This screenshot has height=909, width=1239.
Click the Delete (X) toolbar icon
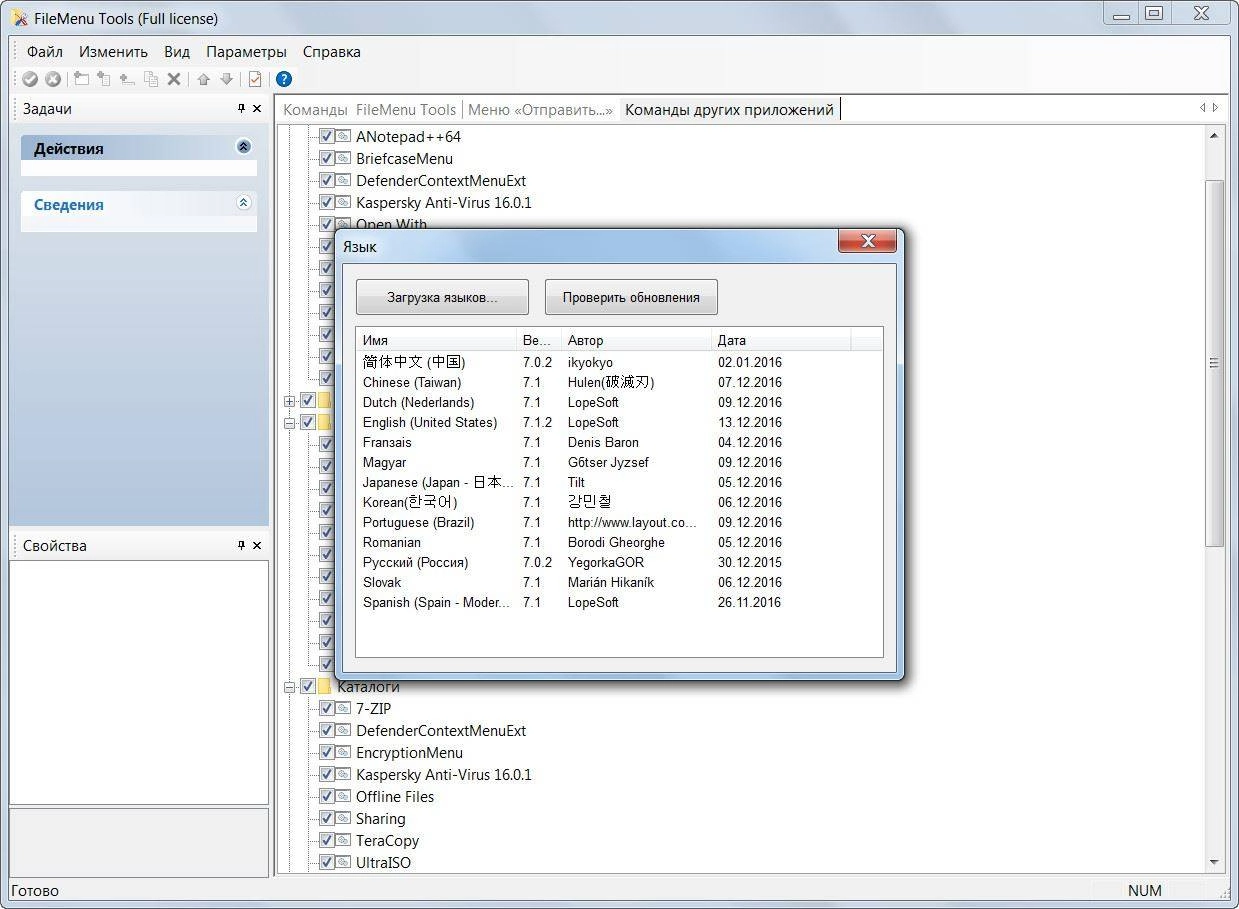(x=174, y=79)
